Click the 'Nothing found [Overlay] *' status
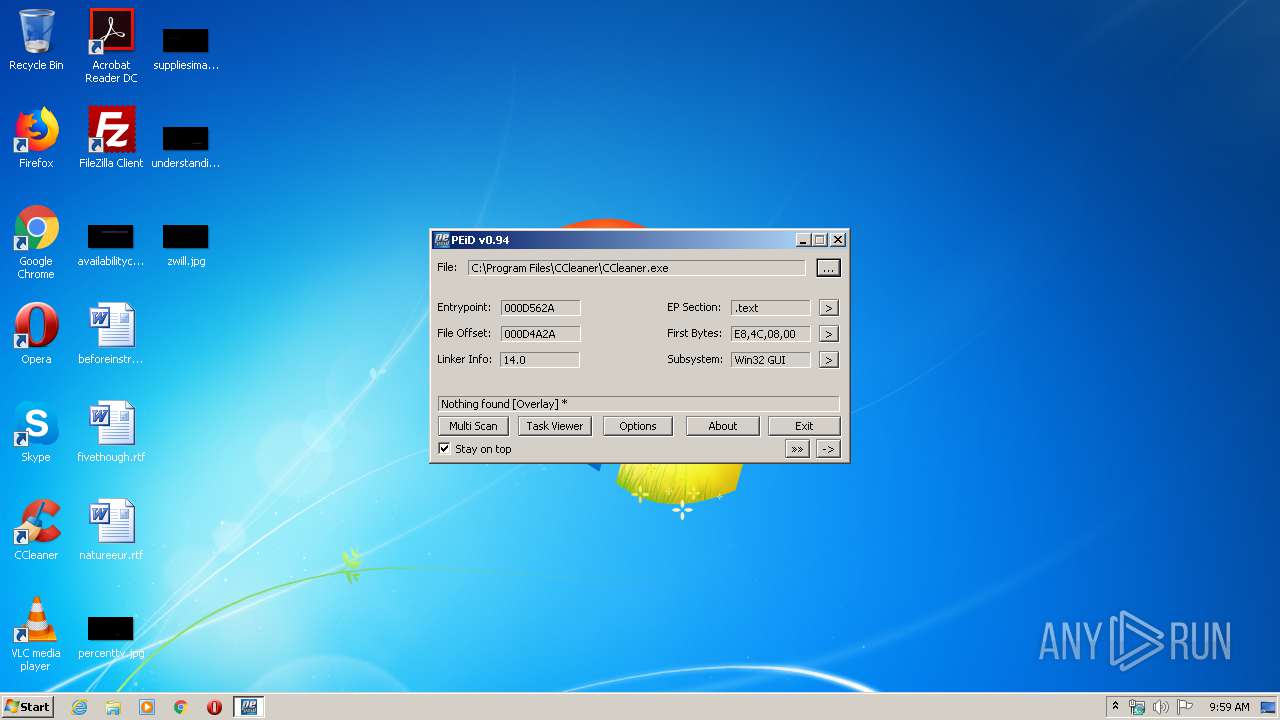This screenshot has width=1280, height=720. coord(638,404)
